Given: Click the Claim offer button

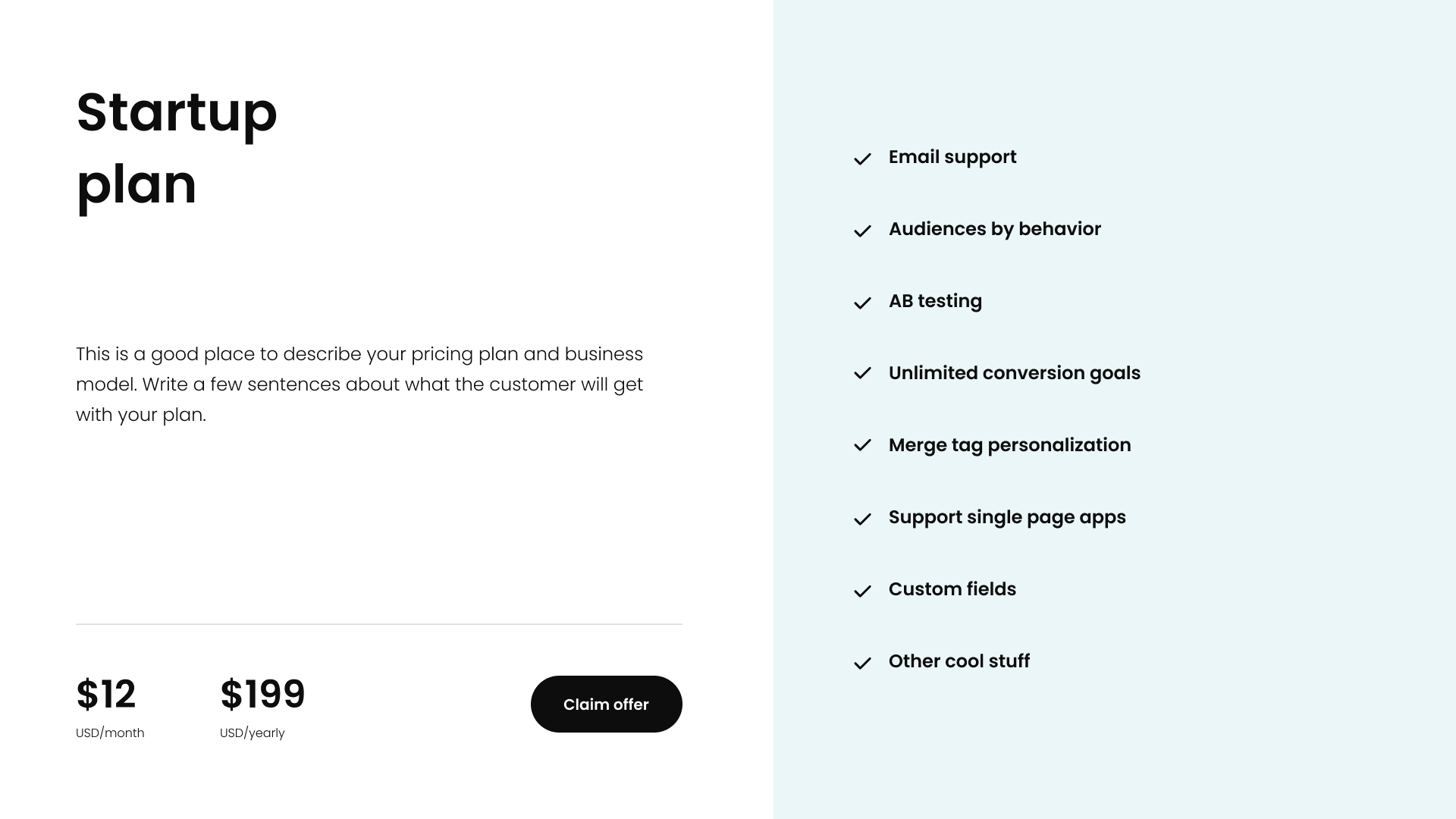Looking at the screenshot, I should click(606, 704).
